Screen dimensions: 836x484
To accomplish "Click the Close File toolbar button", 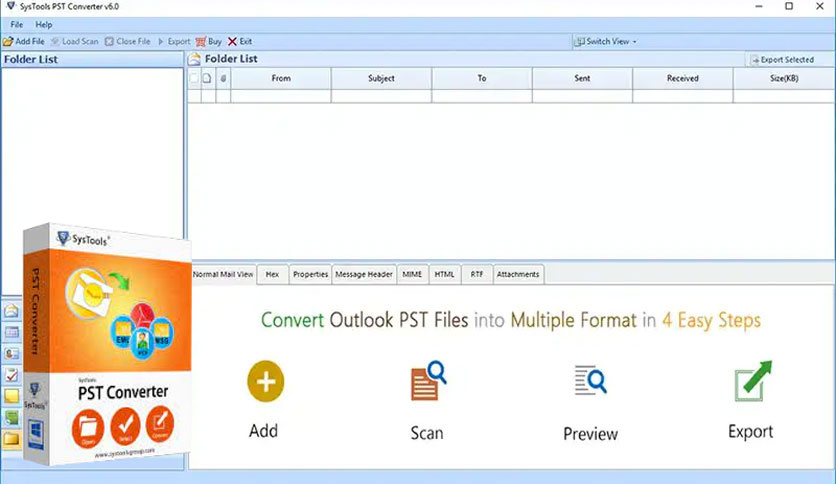I will [x=128, y=41].
